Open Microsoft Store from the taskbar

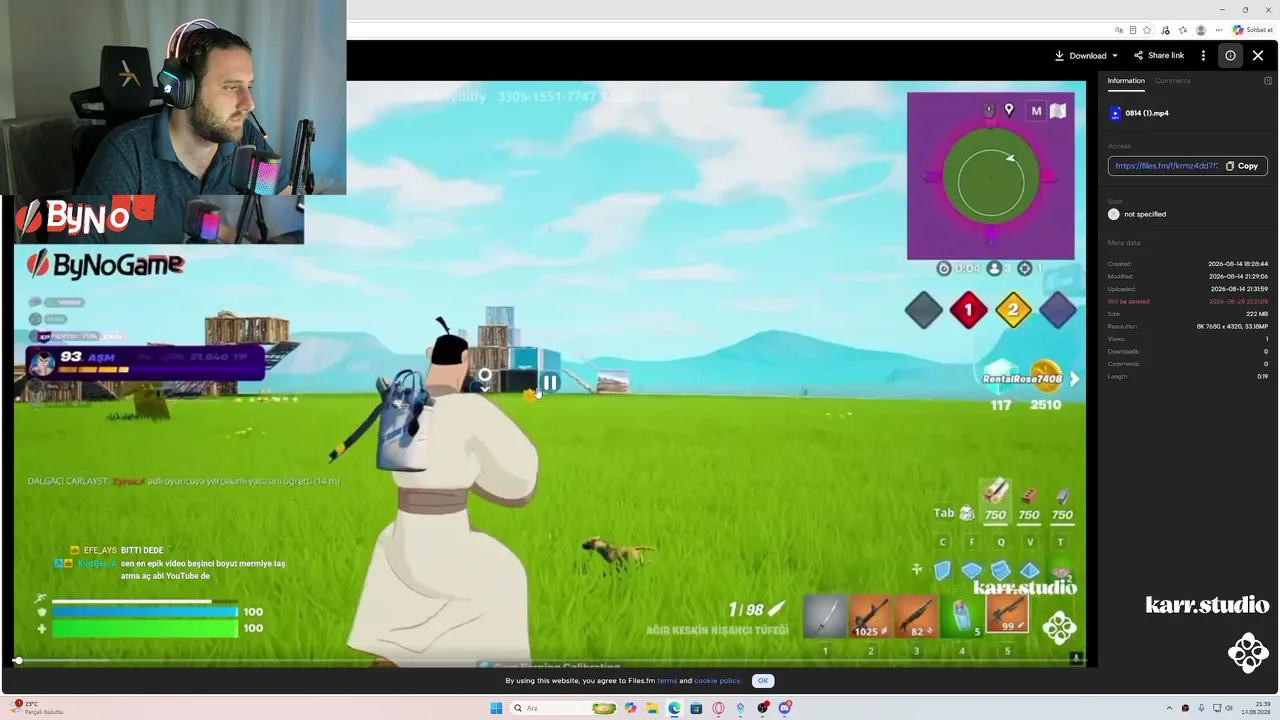point(696,708)
